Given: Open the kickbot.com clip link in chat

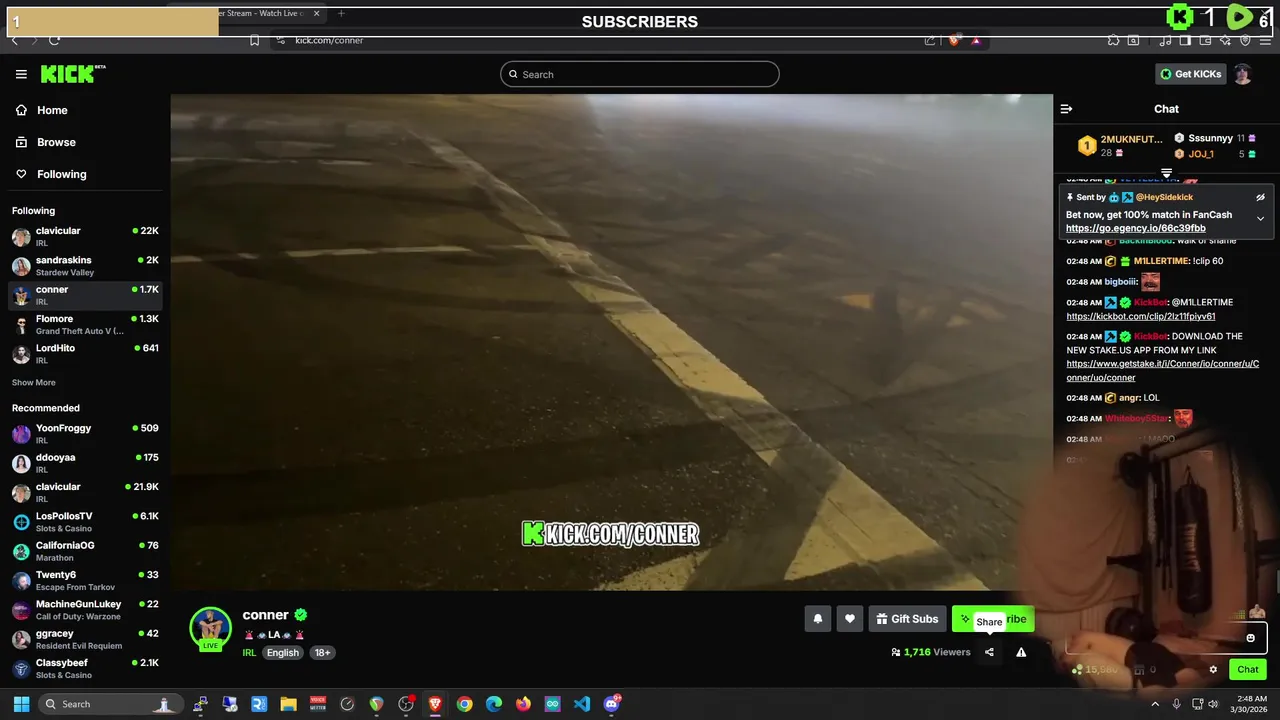Looking at the screenshot, I should coord(1141,316).
